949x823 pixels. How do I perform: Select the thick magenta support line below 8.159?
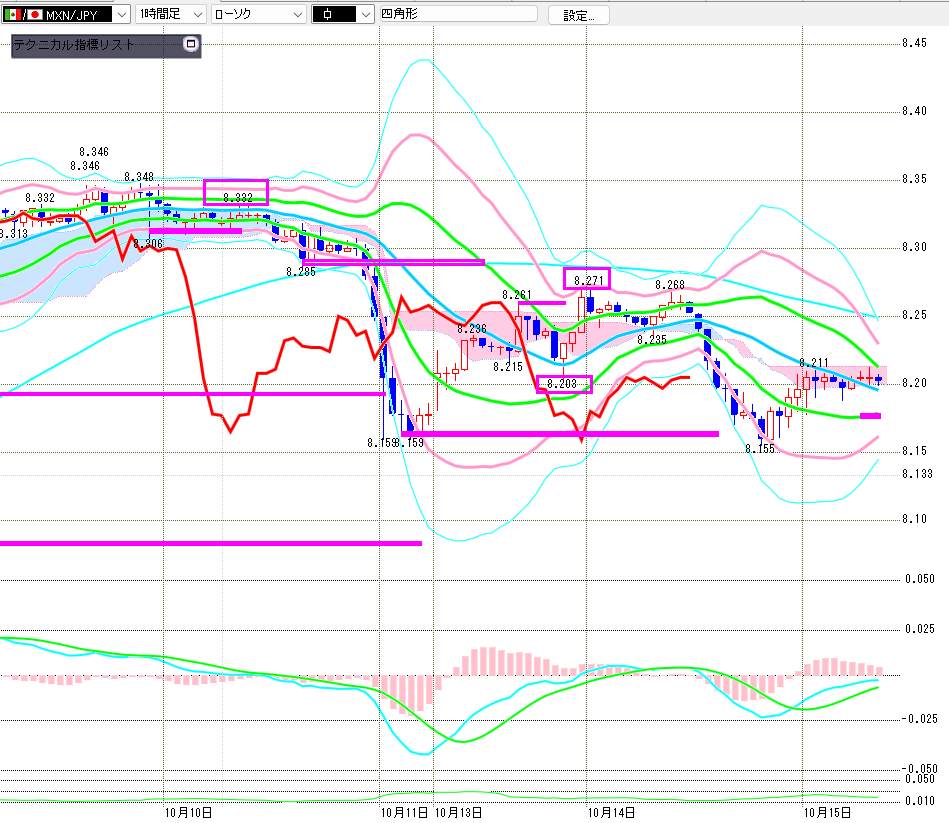coord(560,434)
